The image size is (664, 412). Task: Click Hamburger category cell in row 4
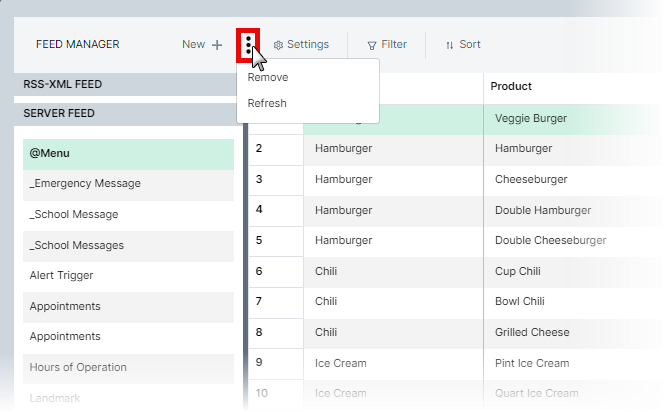tap(393, 211)
